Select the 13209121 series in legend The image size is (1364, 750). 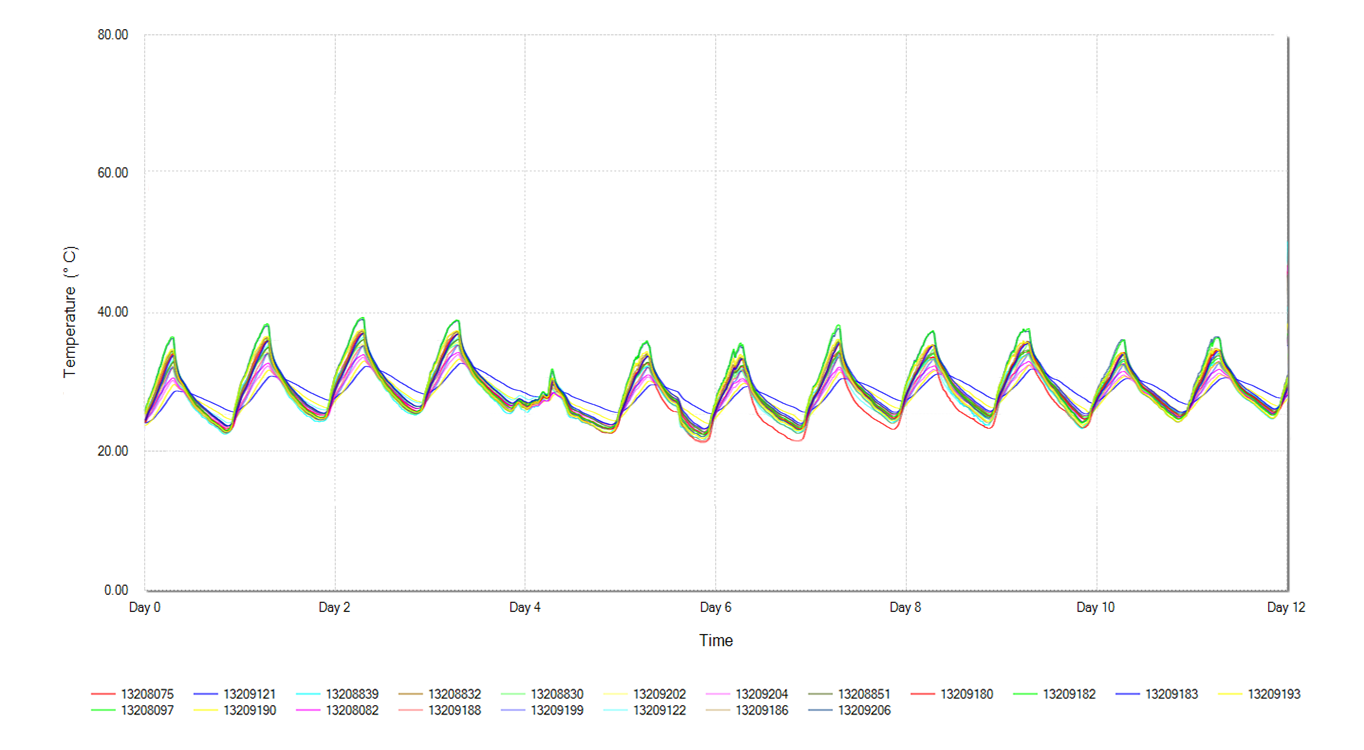(x=250, y=694)
